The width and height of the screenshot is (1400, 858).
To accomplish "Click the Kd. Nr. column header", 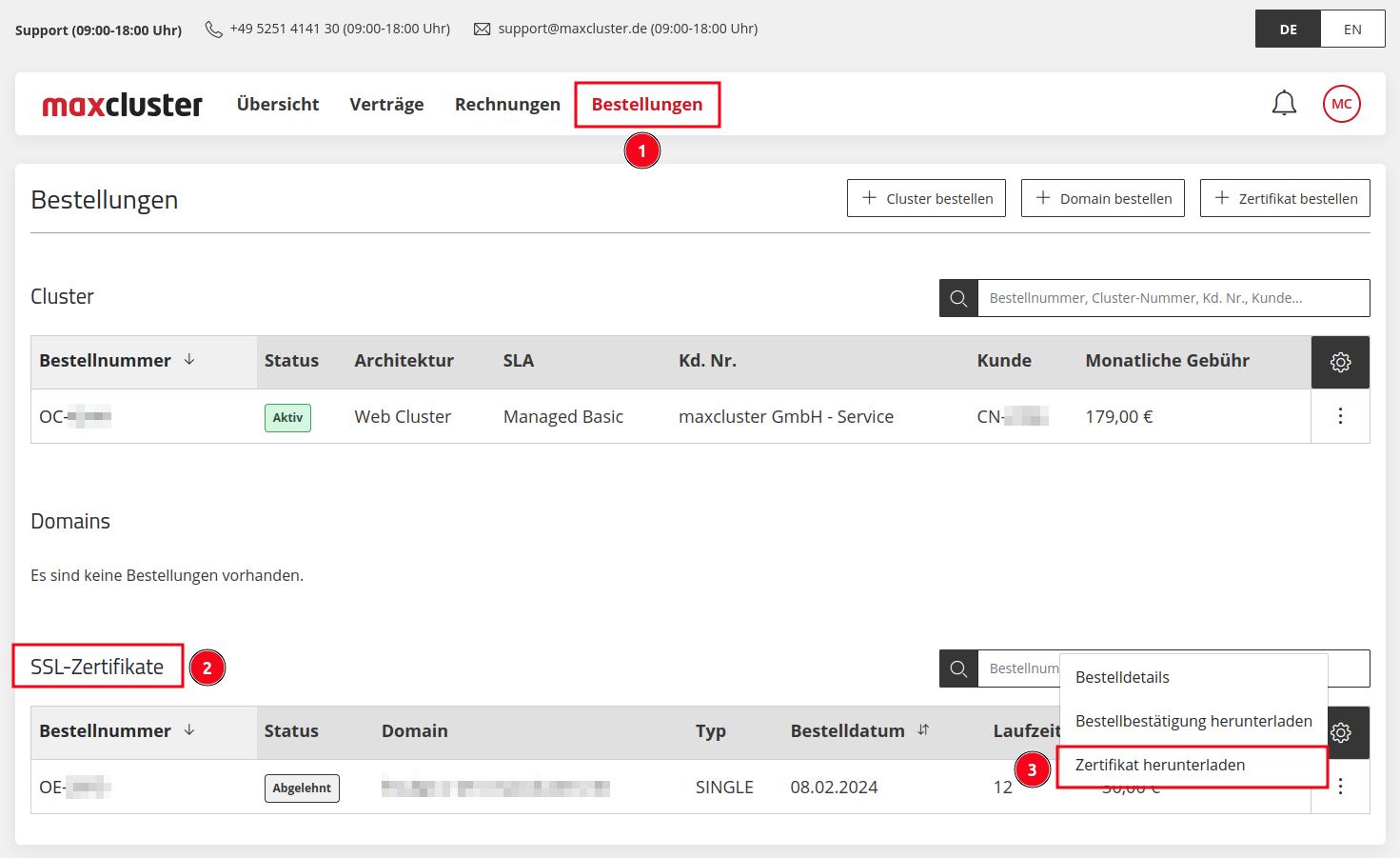I will pyautogui.click(x=707, y=360).
